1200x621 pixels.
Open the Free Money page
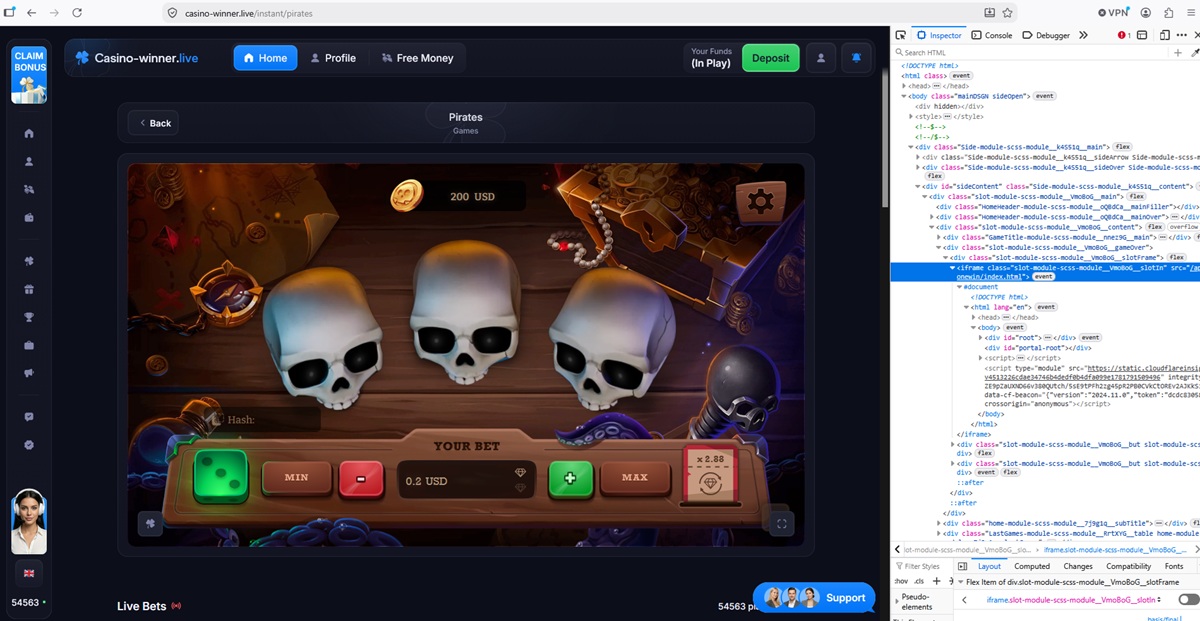pos(417,58)
